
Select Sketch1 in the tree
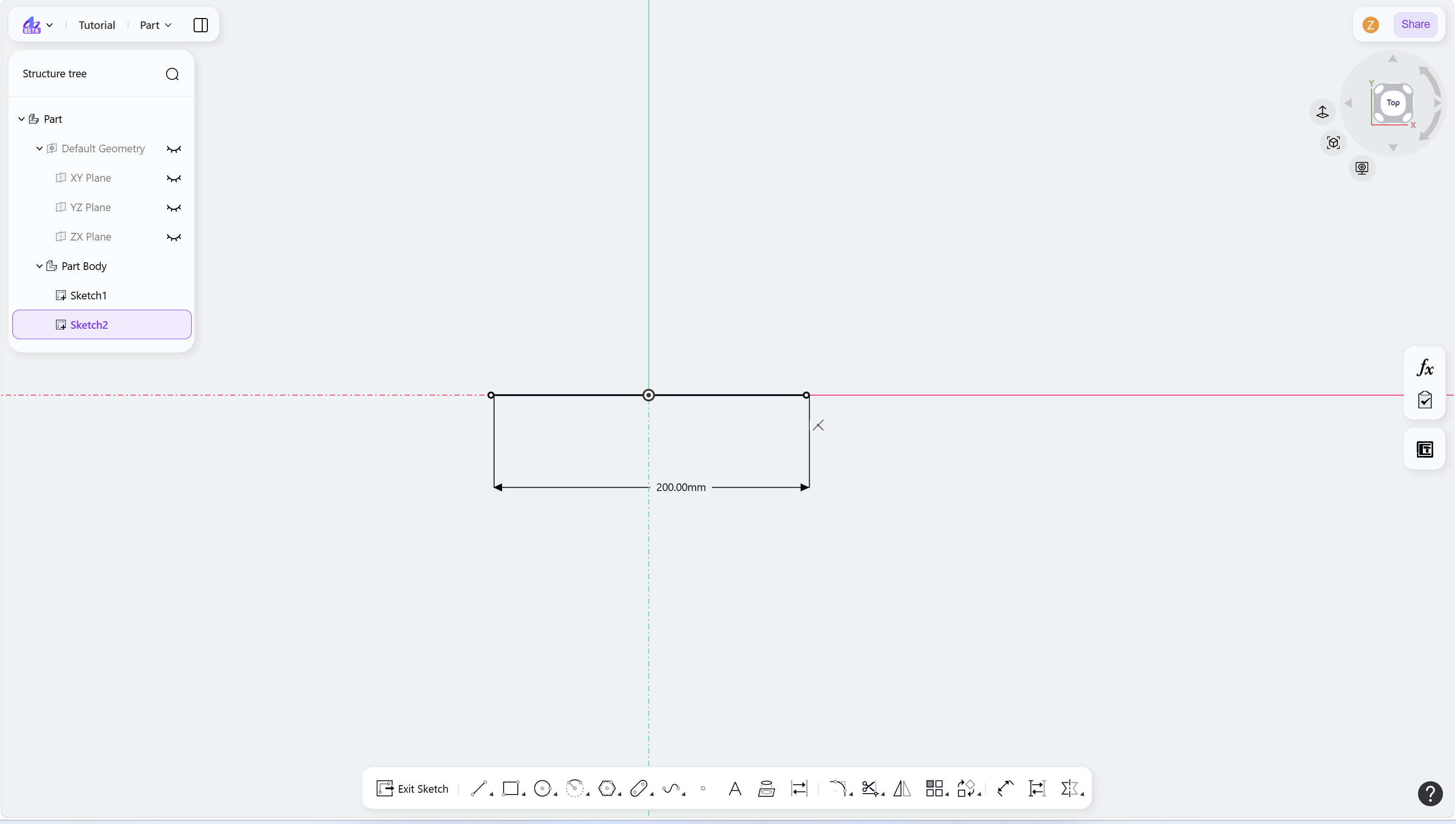(x=102, y=296)
